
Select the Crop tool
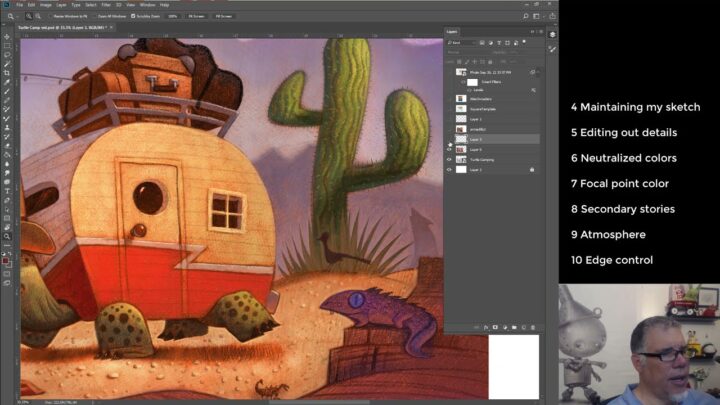7,73
